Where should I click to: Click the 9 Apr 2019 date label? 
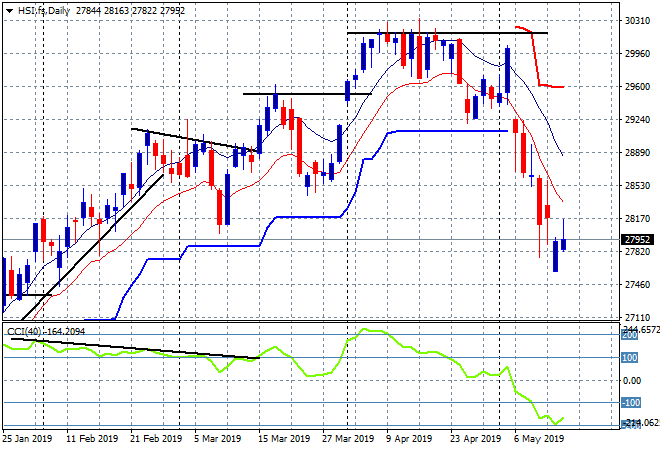[409, 439]
